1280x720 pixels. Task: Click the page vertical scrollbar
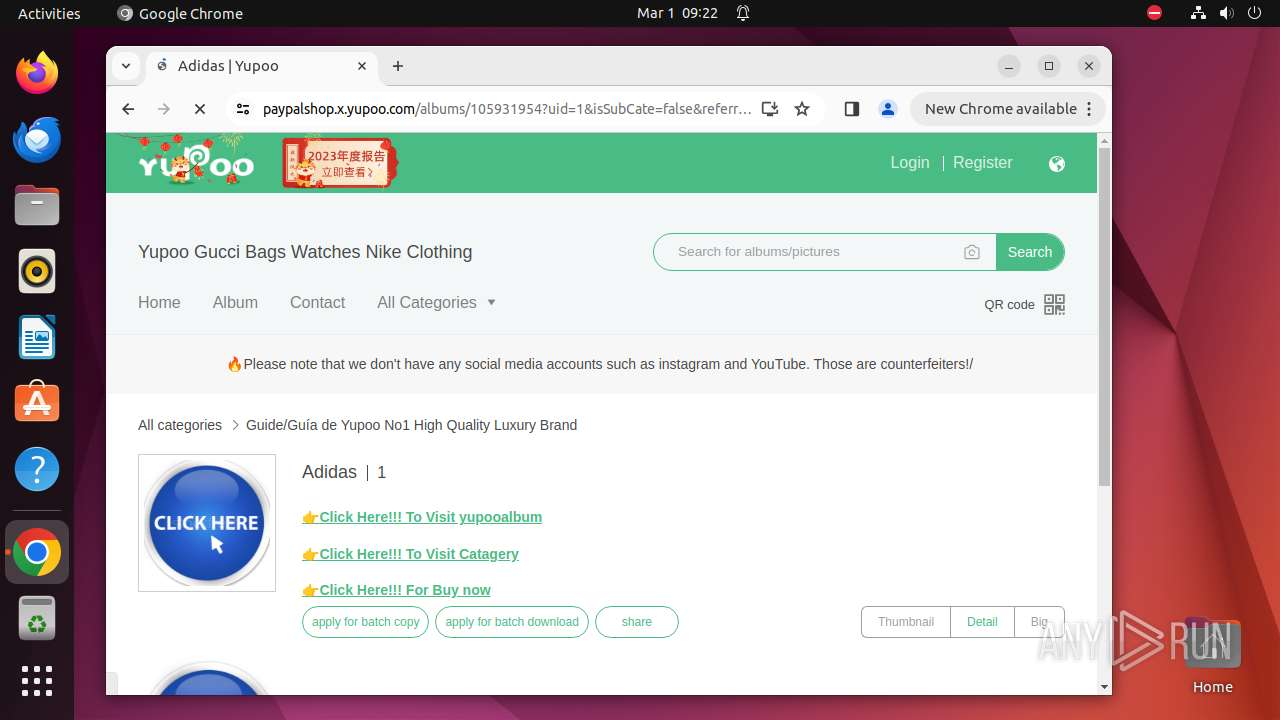[x=1104, y=316]
